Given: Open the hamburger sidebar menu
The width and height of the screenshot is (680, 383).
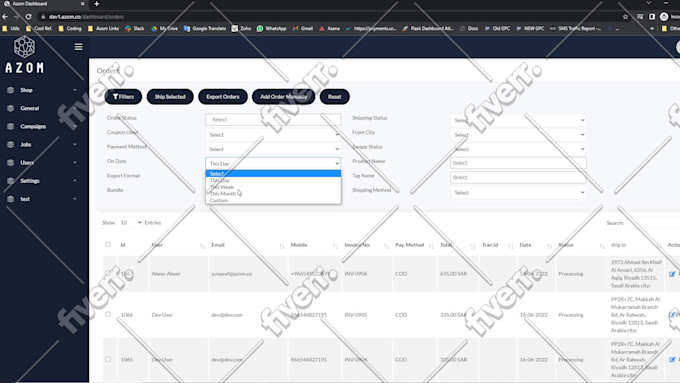Looking at the screenshot, I should [x=78, y=46].
